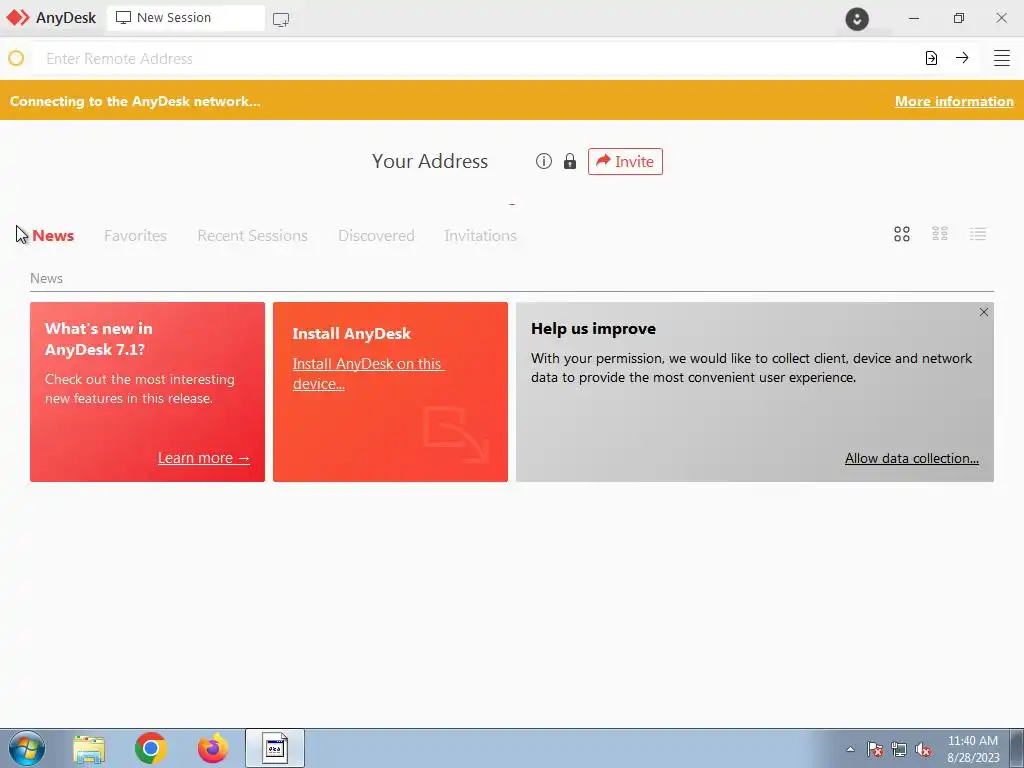This screenshot has height=768, width=1024.
Task: Launch Google Chrome from the taskbar
Action: click(151, 748)
